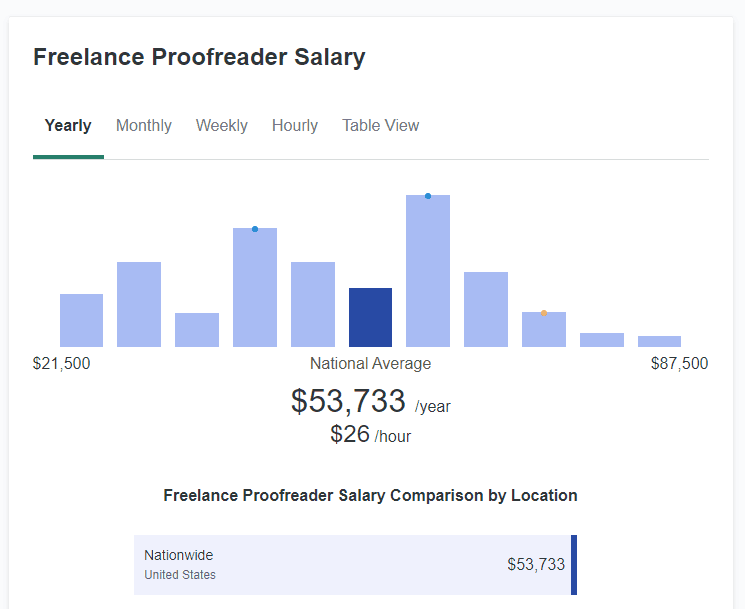Click the blue dot atop the tallest bar

(428, 196)
